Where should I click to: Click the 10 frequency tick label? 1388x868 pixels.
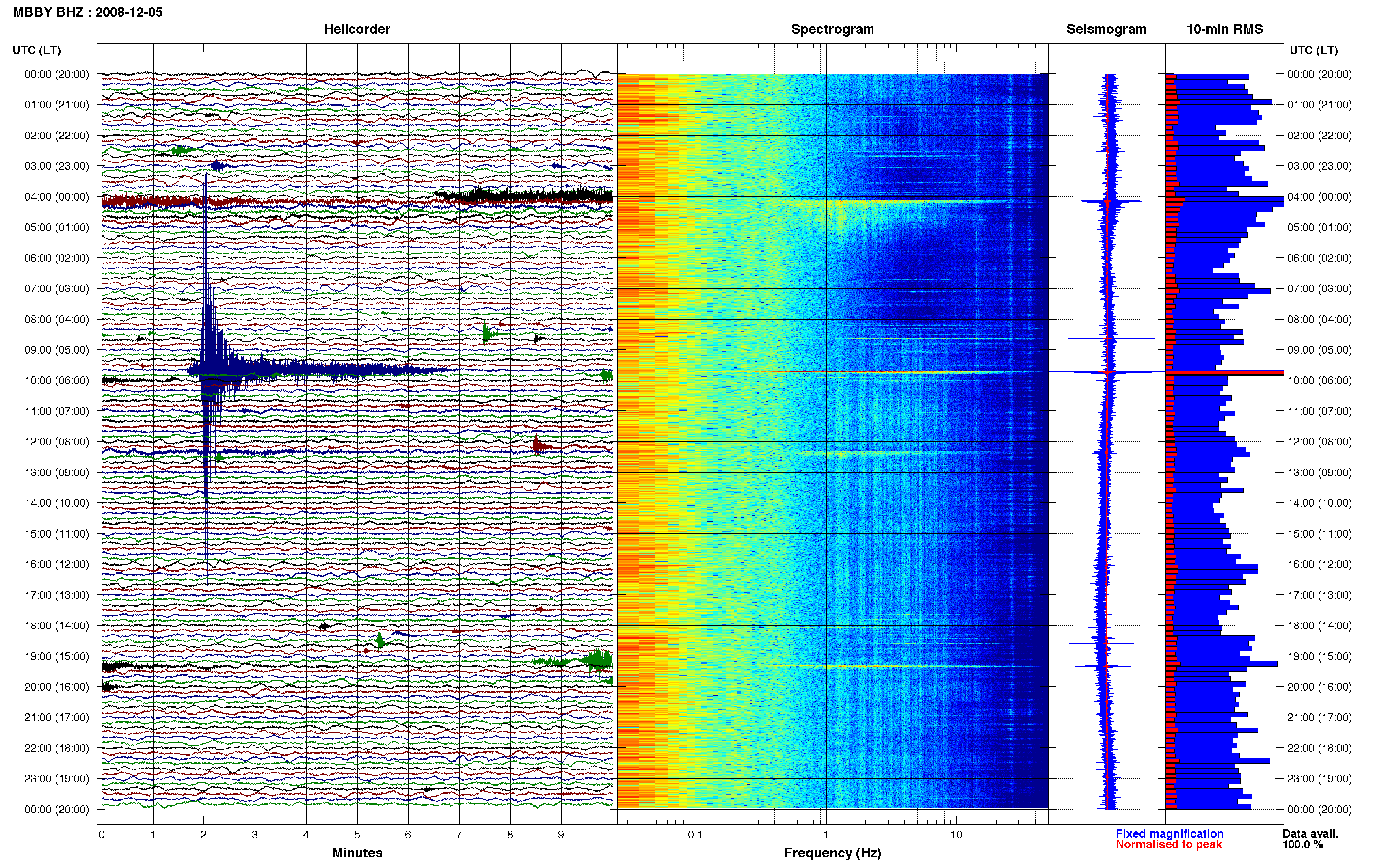pyautogui.click(x=956, y=835)
